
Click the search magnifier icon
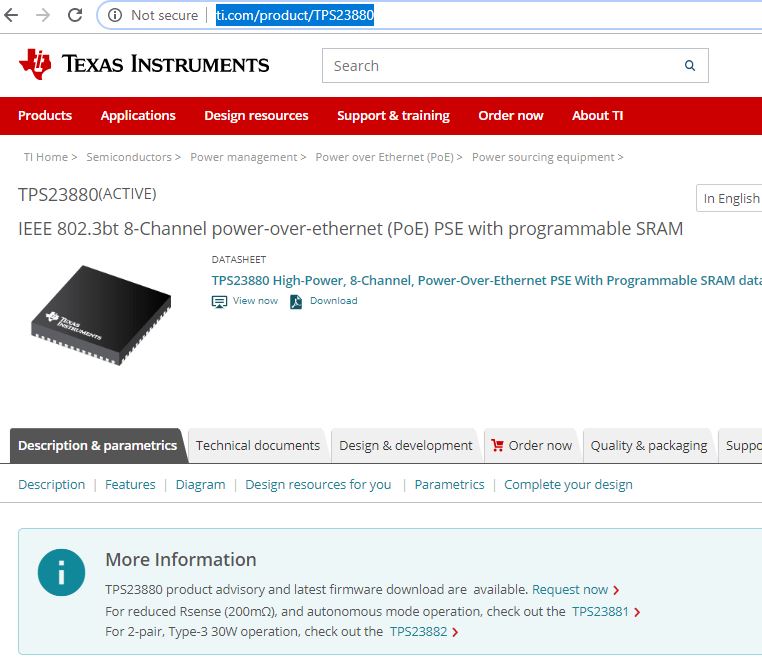click(x=690, y=66)
